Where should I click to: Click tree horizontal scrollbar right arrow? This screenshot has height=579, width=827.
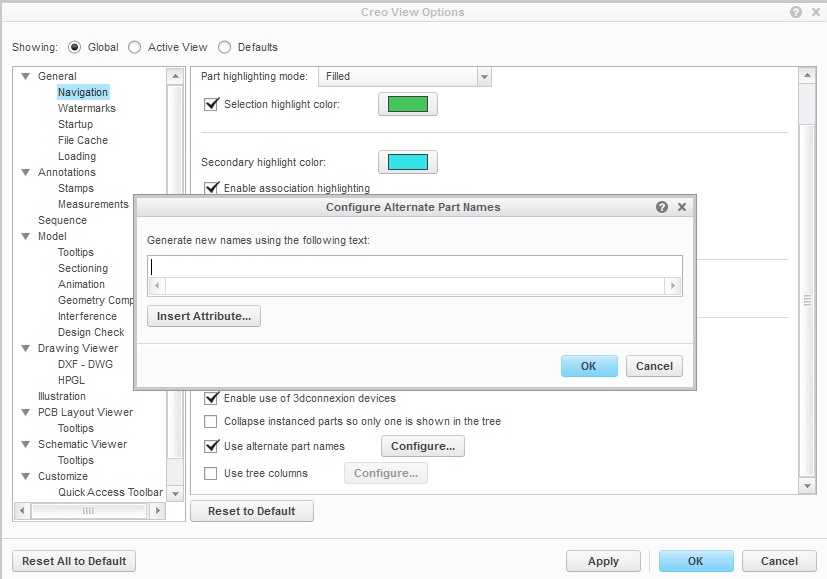coord(157,510)
